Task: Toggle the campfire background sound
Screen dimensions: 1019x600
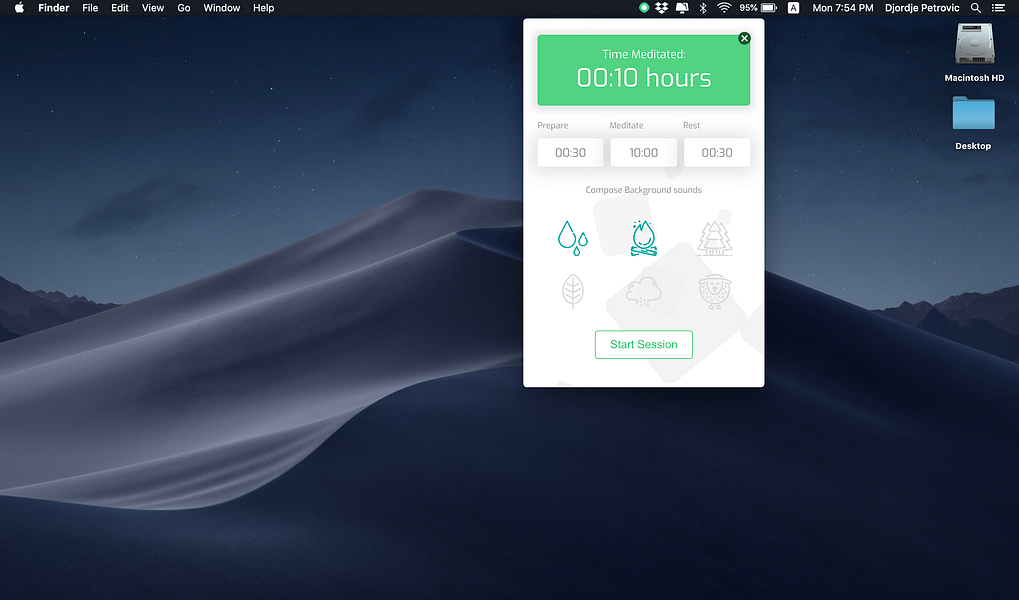Action: tap(643, 238)
